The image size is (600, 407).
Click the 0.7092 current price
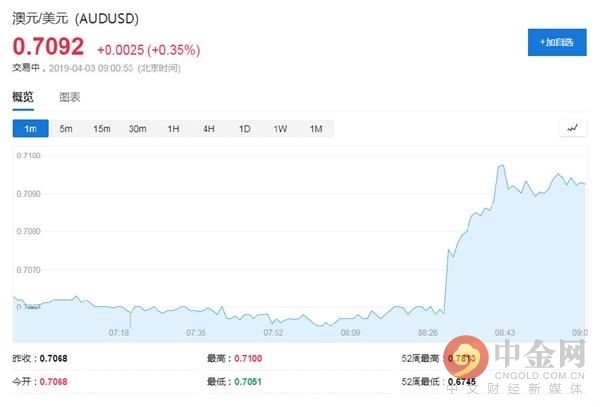(x=47, y=47)
